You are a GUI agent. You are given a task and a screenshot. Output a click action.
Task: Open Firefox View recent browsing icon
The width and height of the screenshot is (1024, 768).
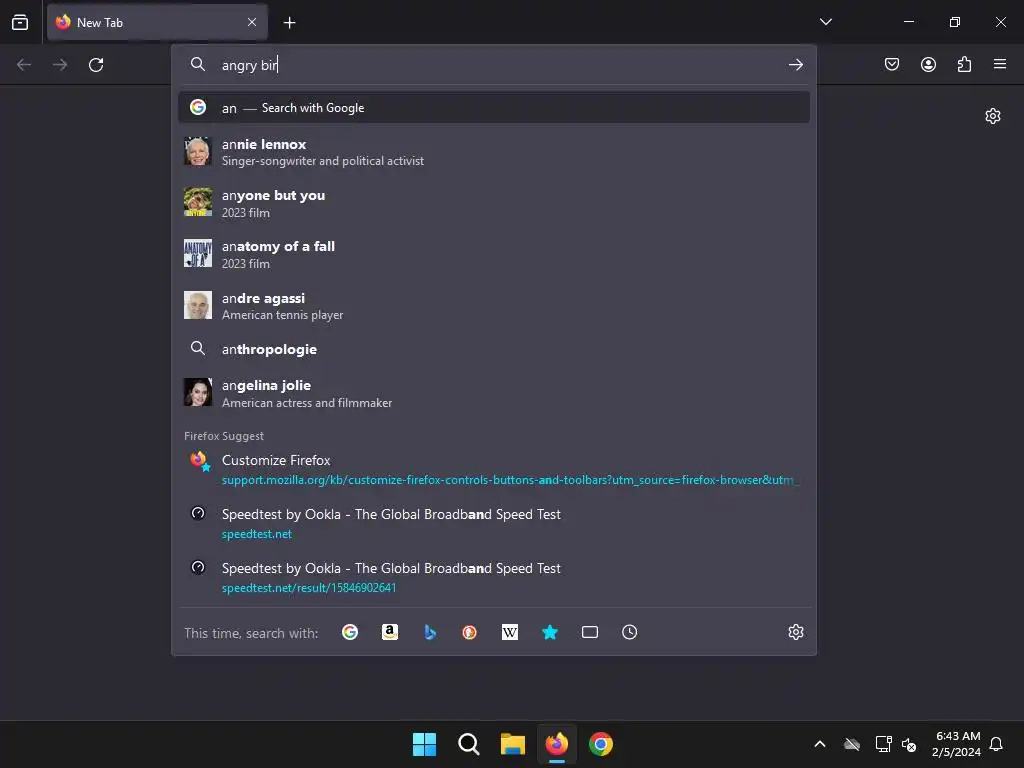[20, 22]
